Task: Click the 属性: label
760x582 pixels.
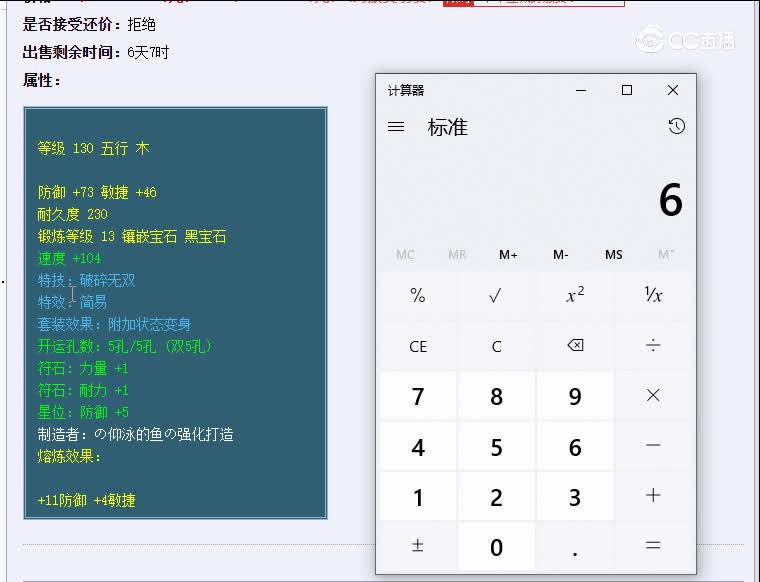Action: pyautogui.click(x=42, y=80)
